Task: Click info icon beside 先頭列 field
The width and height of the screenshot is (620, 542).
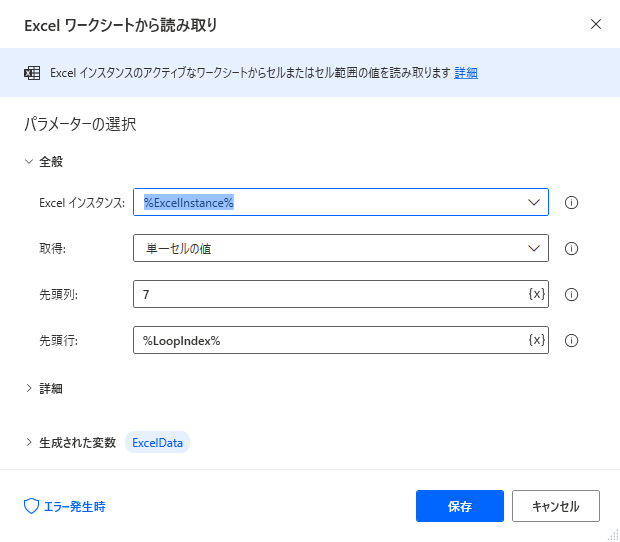Action: 571,295
